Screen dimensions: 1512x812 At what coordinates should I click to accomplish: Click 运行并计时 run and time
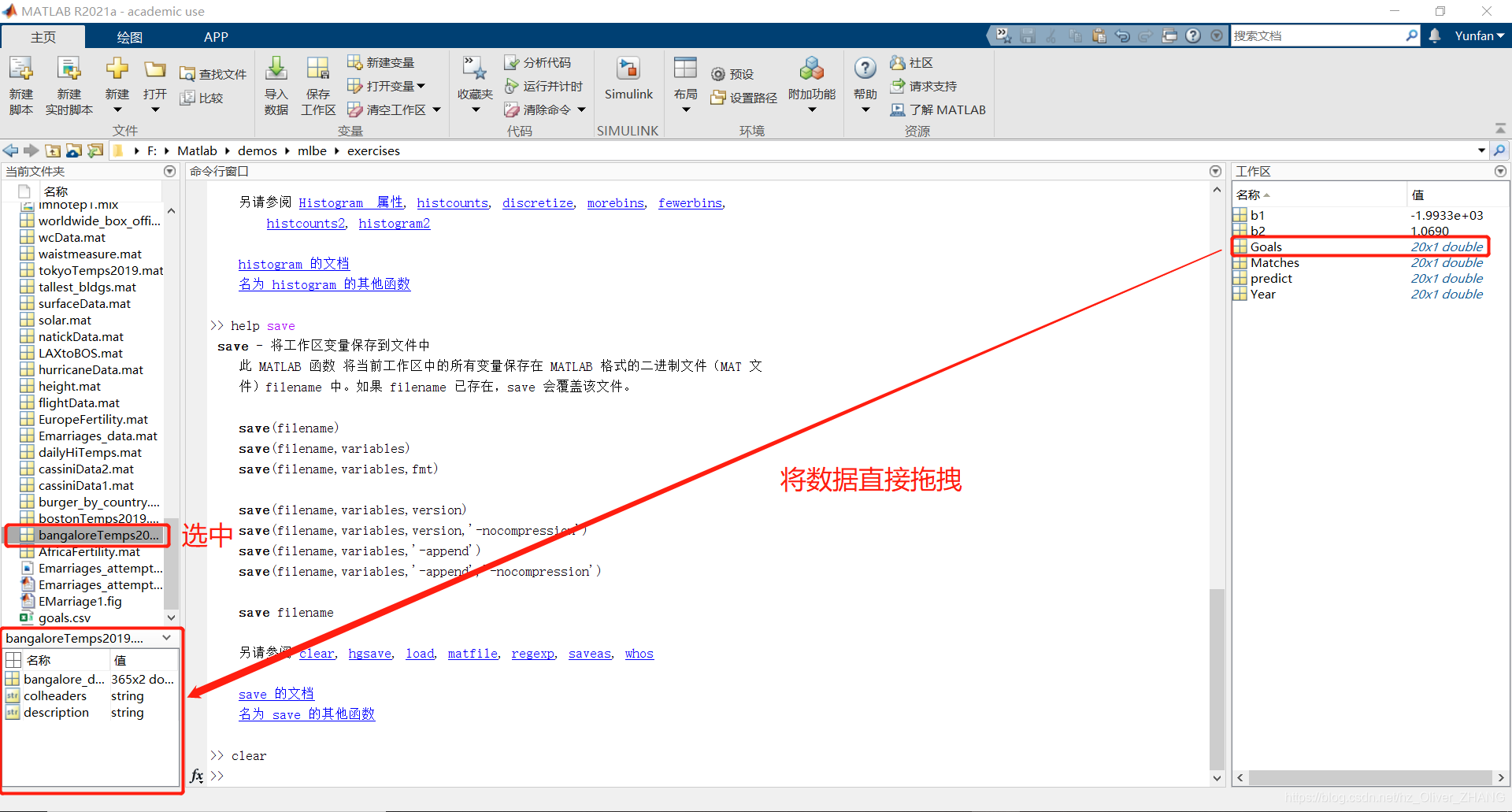[544, 86]
